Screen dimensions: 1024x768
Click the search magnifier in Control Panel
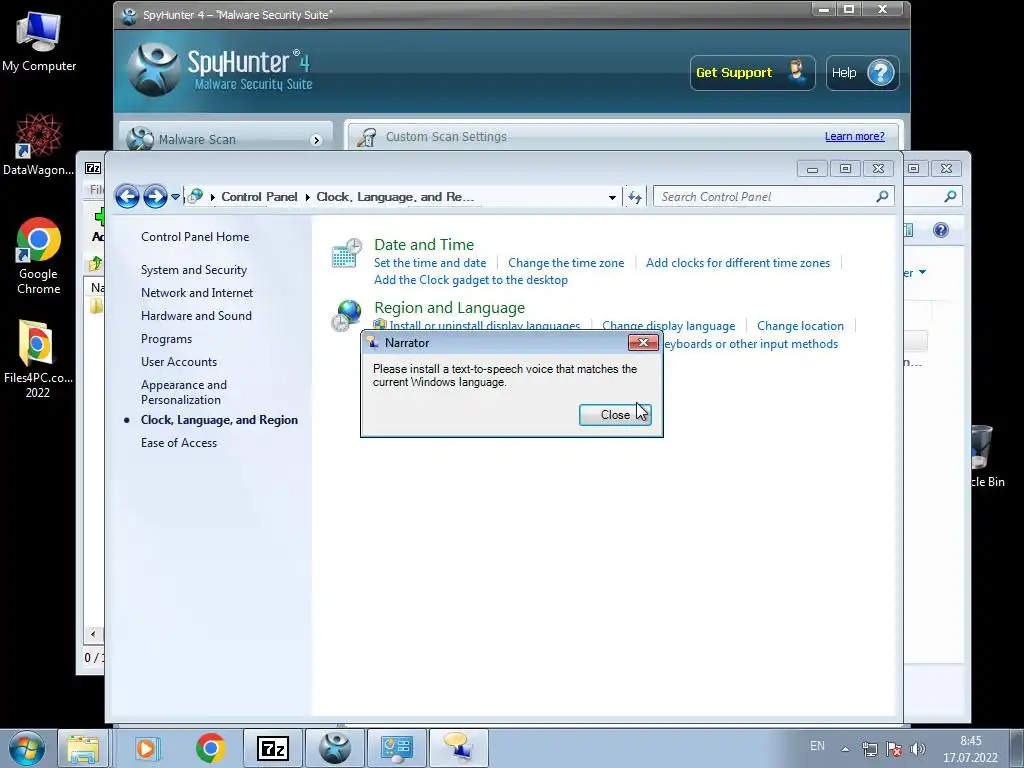point(882,196)
